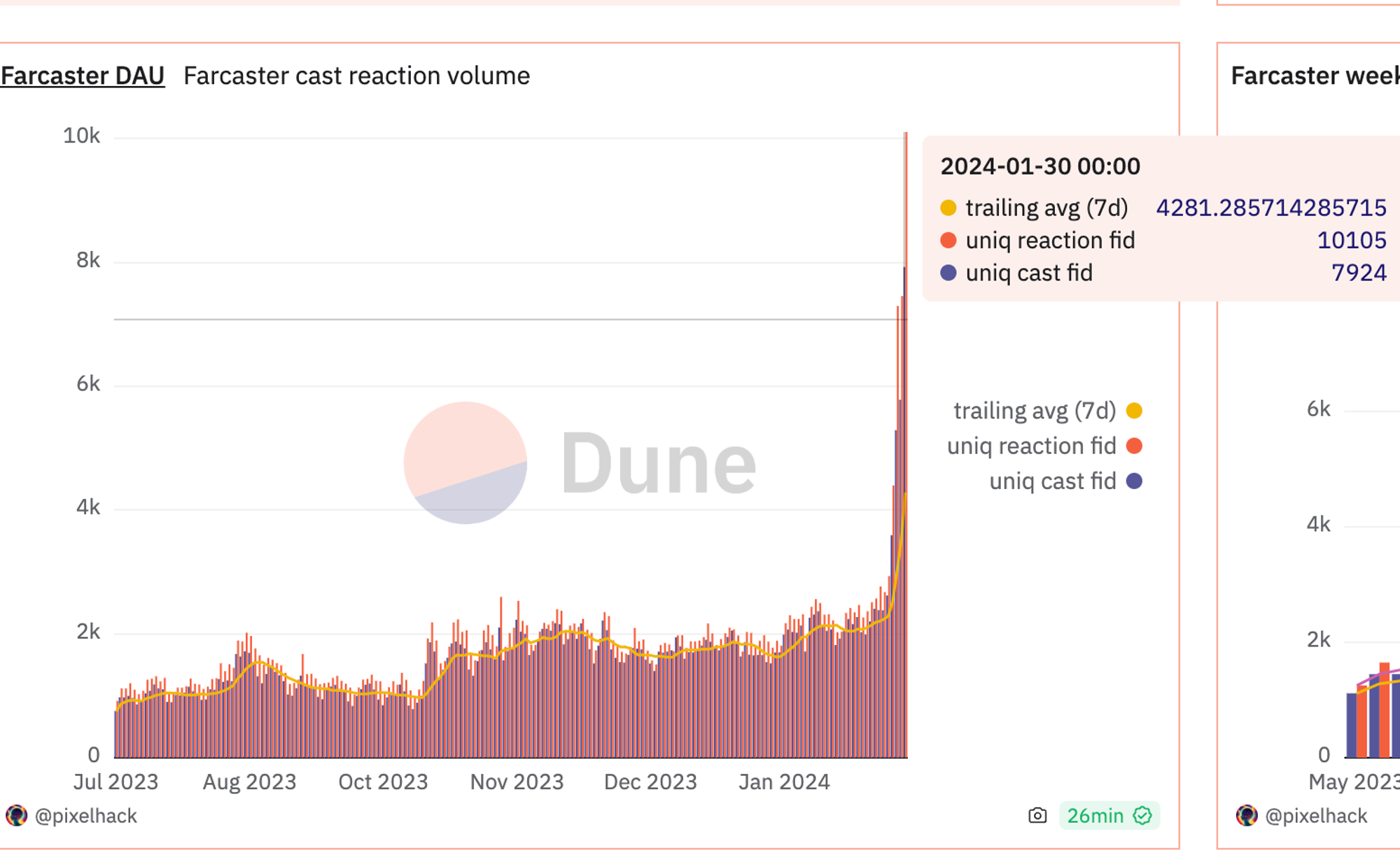The height and width of the screenshot is (855, 1400).
Task: Open the Farcaster DAU title link
Action: pyautogui.click(x=83, y=76)
